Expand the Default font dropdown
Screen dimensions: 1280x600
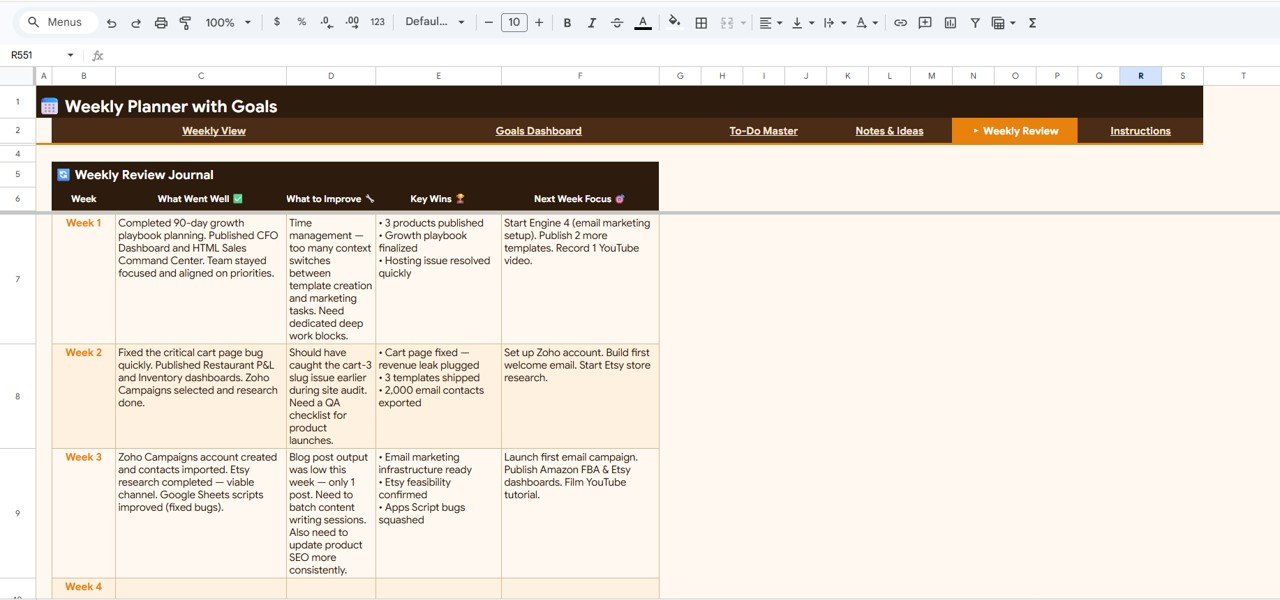coord(435,22)
